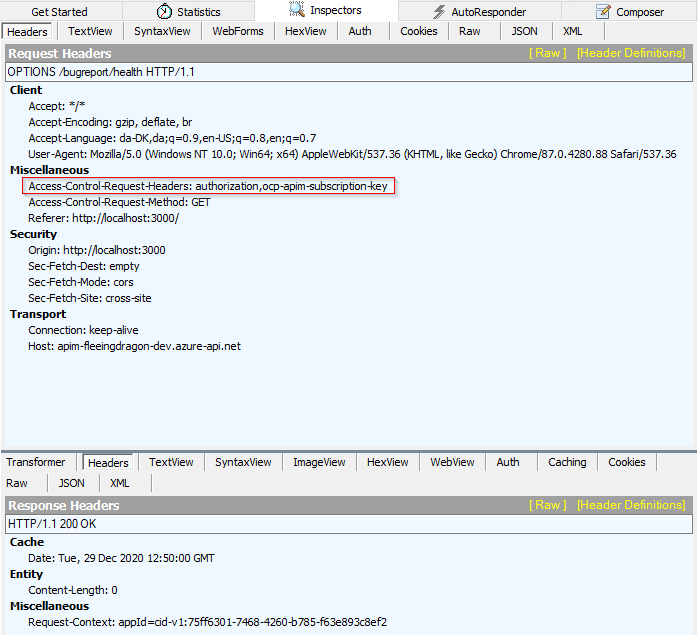Select response Headers inspector tab
Screen dimensions: 698x635
tap(108, 463)
